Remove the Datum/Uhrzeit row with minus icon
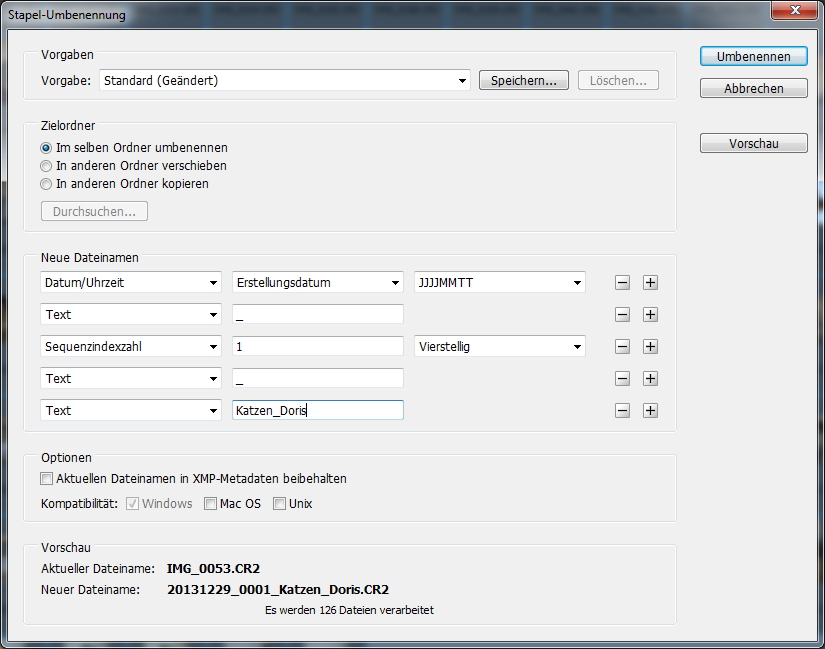The image size is (825, 649). [622, 283]
